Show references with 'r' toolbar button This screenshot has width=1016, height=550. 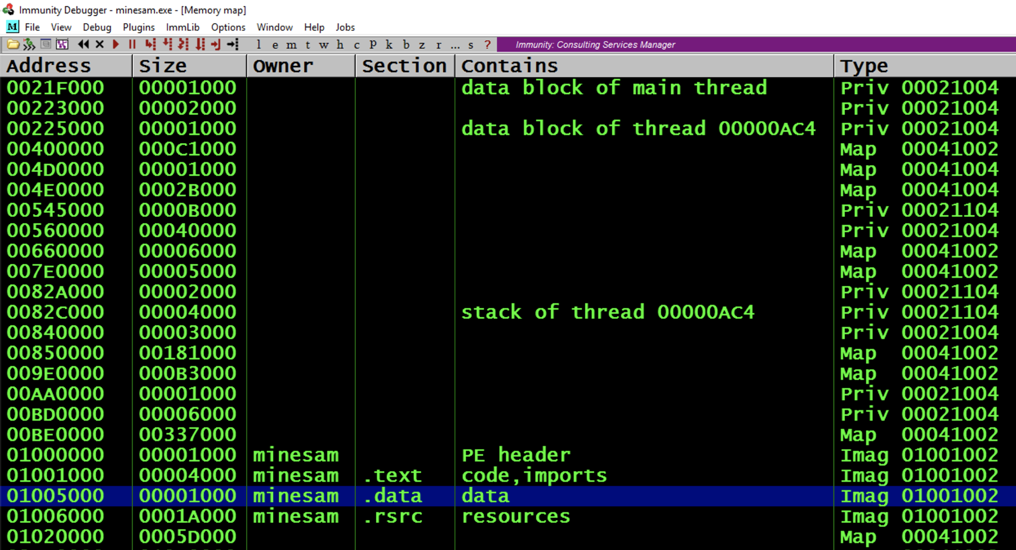point(439,45)
